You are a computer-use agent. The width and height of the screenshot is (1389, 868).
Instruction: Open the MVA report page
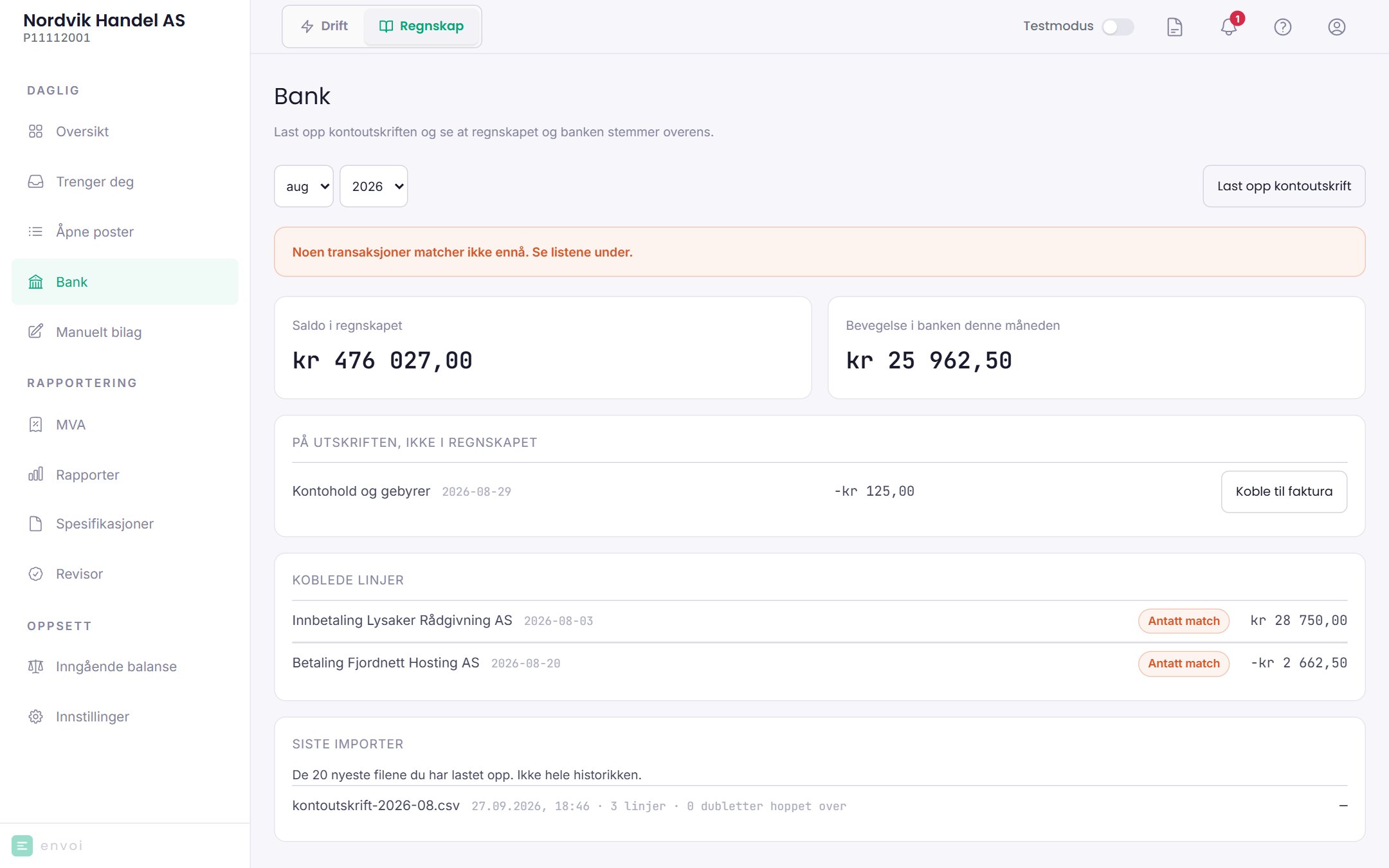(x=125, y=424)
